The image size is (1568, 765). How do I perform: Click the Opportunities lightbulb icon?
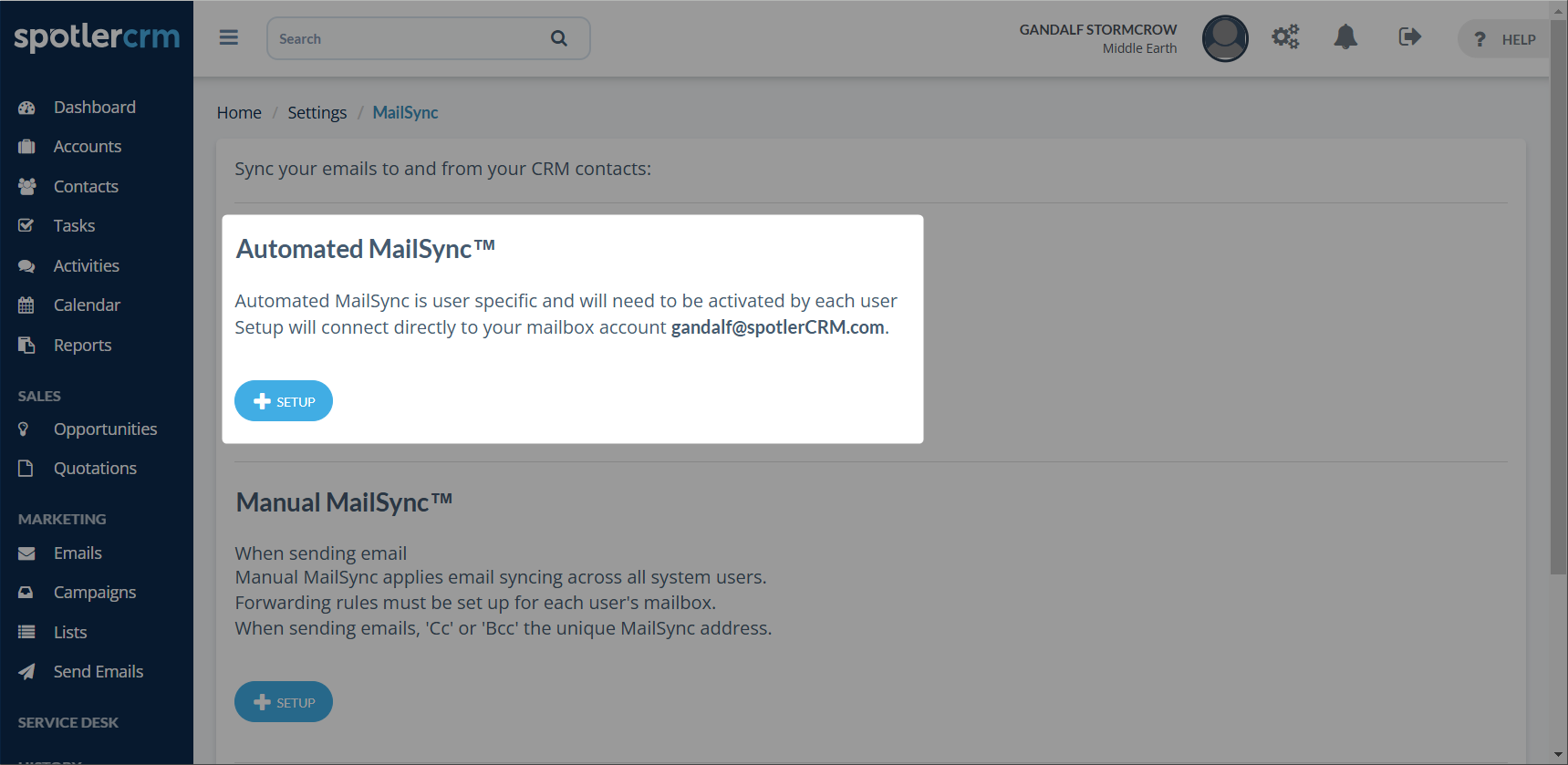click(24, 429)
